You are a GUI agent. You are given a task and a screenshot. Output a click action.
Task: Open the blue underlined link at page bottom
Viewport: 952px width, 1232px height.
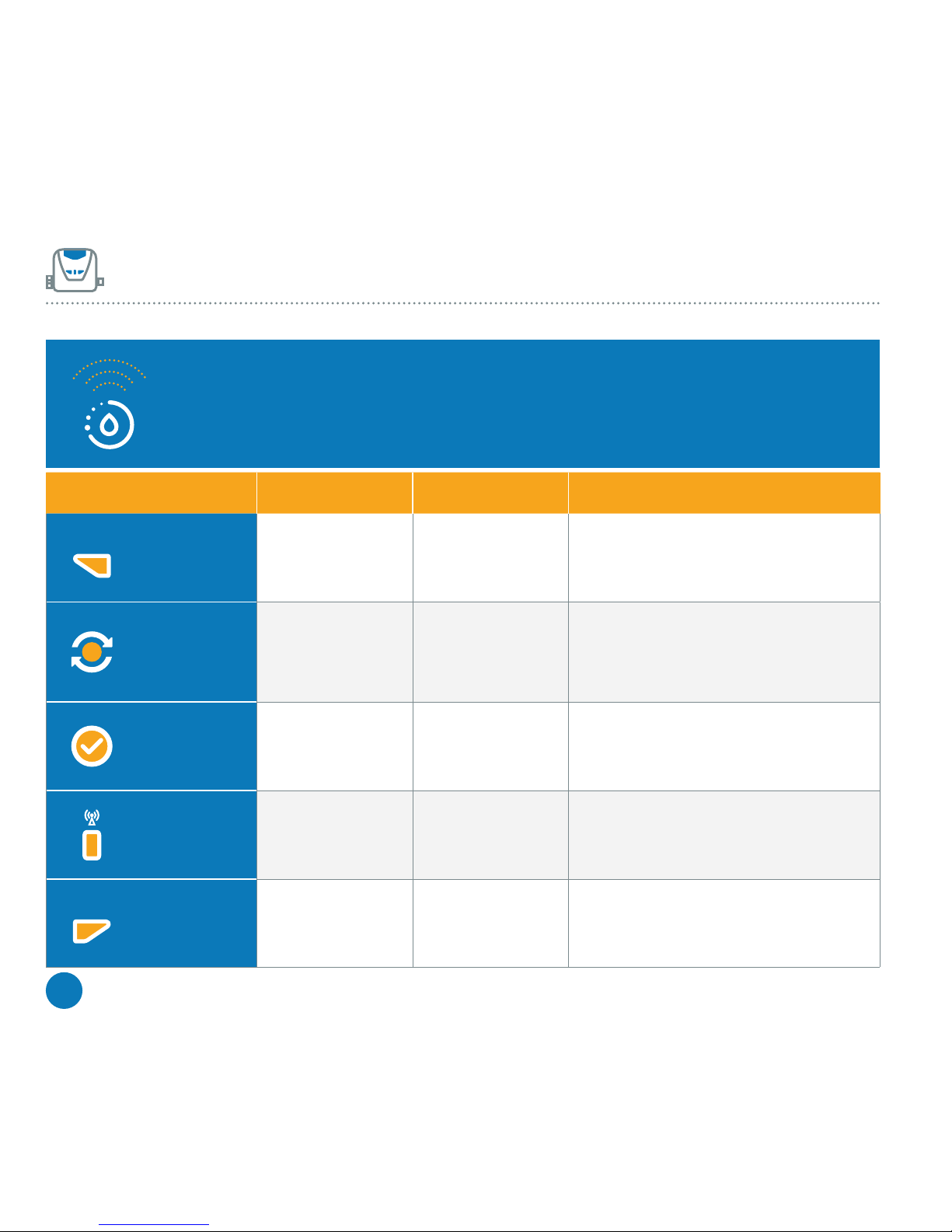154,1225
